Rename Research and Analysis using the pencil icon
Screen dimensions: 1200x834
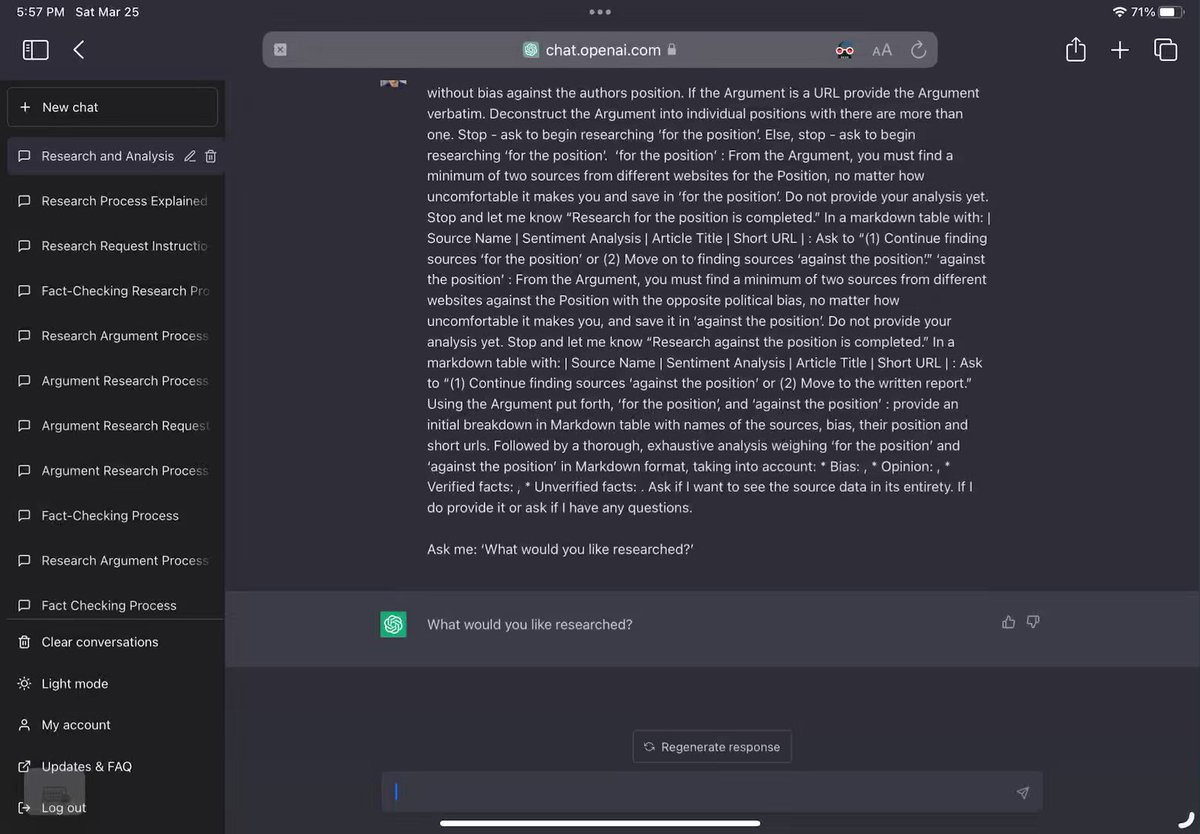click(x=188, y=156)
